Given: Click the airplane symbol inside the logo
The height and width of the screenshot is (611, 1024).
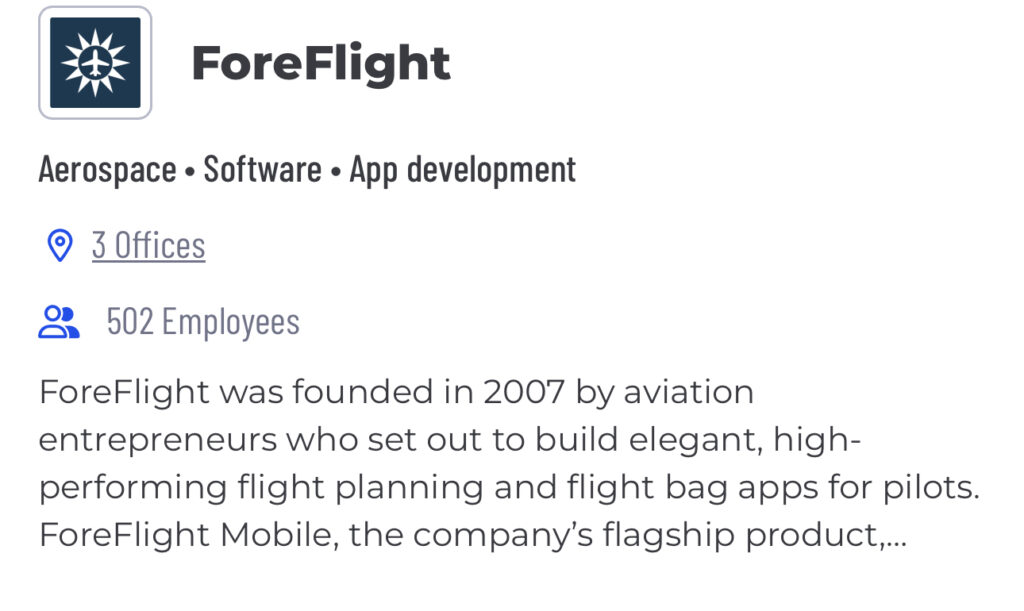Looking at the screenshot, I should (x=95, y=63).
